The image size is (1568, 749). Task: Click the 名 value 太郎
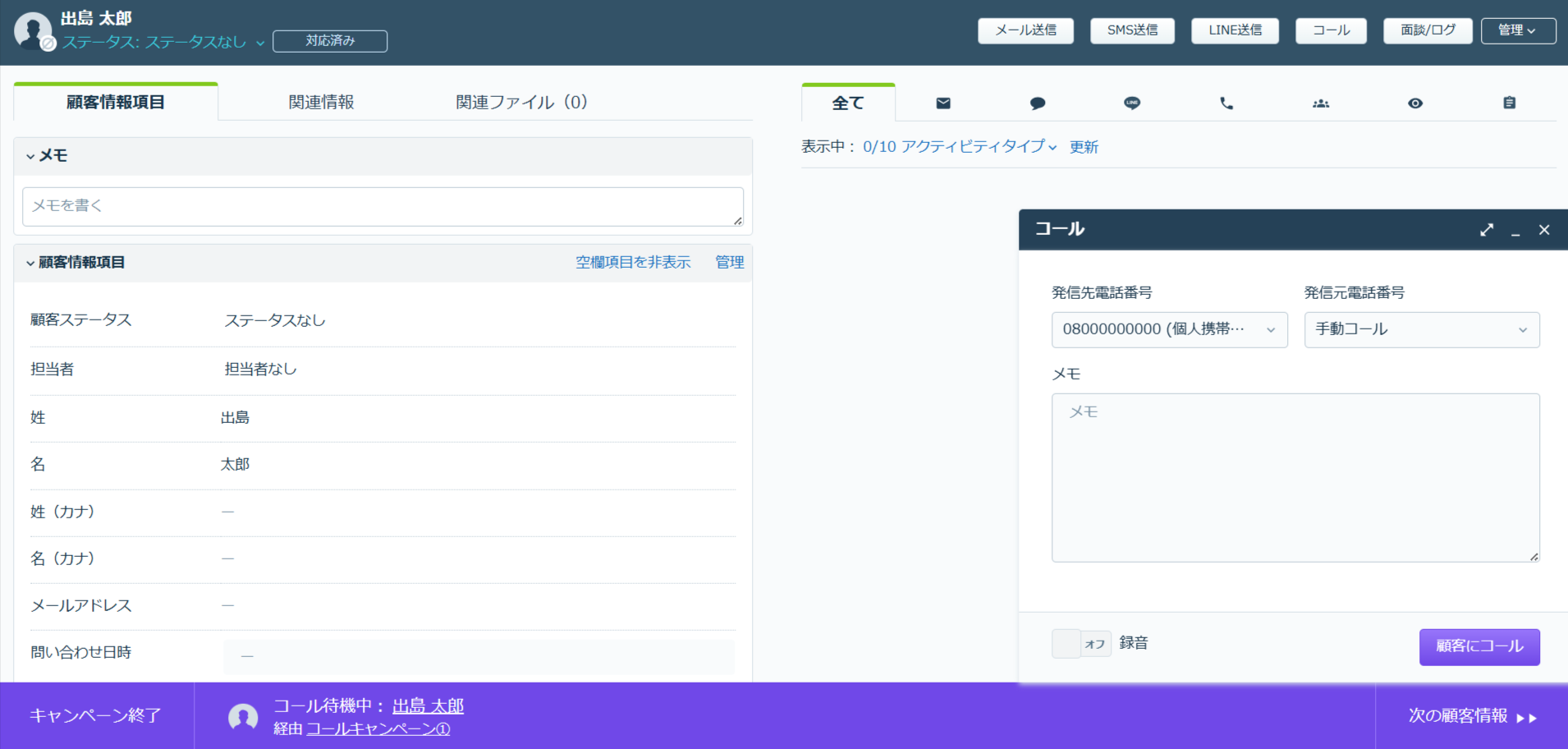coord(235,465)
